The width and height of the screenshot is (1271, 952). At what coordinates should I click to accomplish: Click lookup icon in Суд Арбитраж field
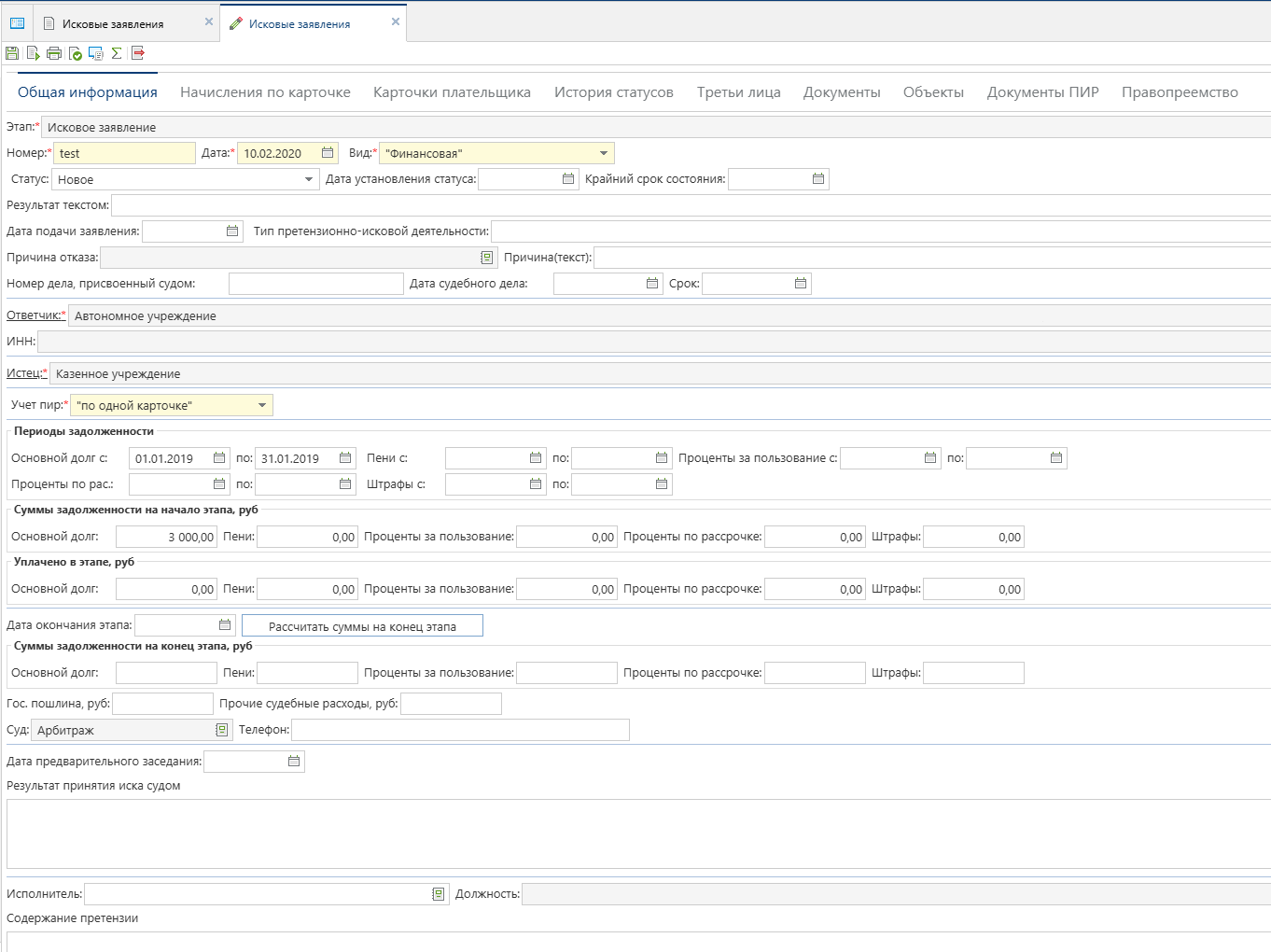click(221, 730)
